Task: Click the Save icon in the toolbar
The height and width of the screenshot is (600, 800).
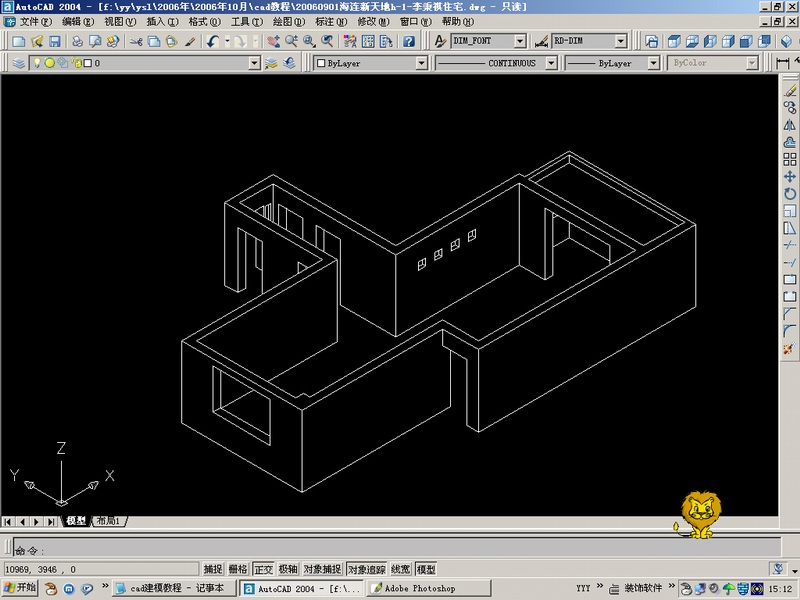Action: tap(55, 41)
